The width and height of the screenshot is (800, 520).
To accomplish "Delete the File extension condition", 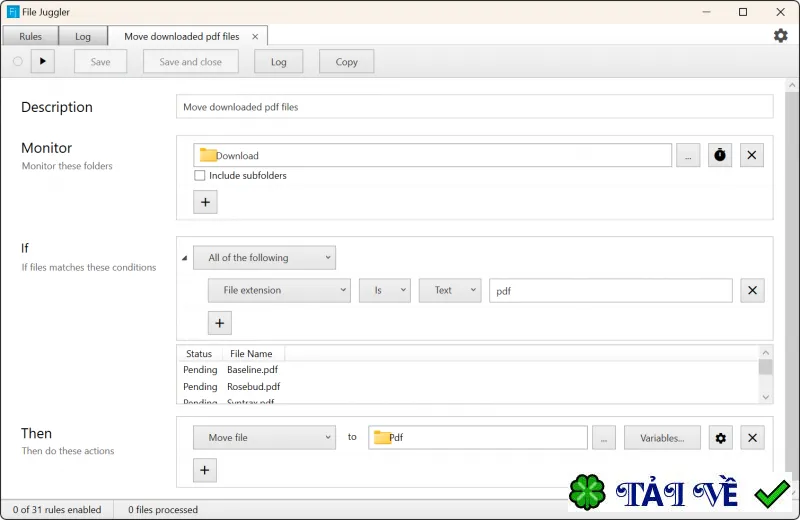I will [752, 290].
